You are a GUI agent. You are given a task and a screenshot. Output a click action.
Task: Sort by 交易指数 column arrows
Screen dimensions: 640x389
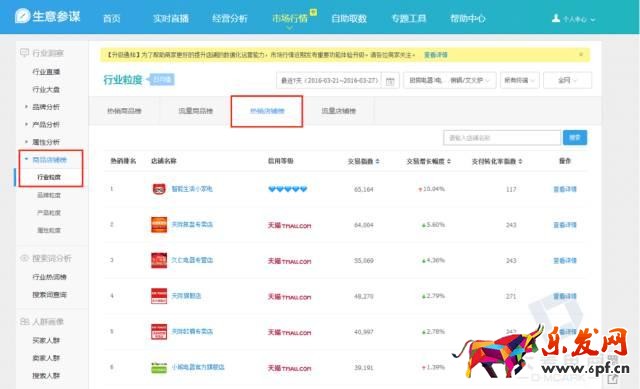tap(378, 161)
